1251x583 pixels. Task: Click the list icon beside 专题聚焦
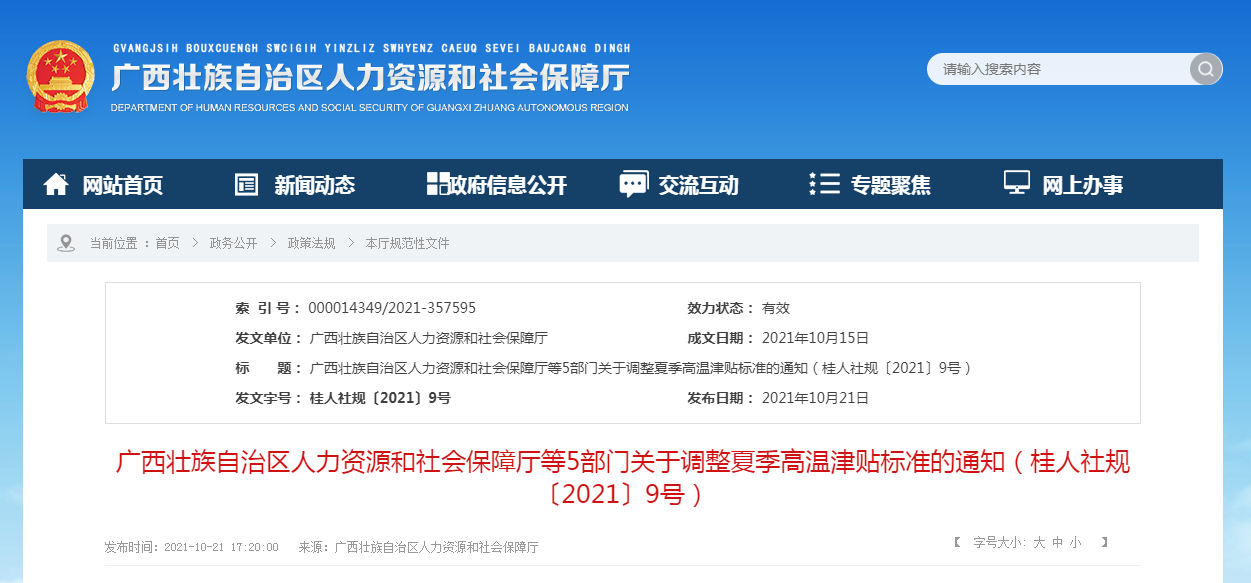[x=824, y=184]
